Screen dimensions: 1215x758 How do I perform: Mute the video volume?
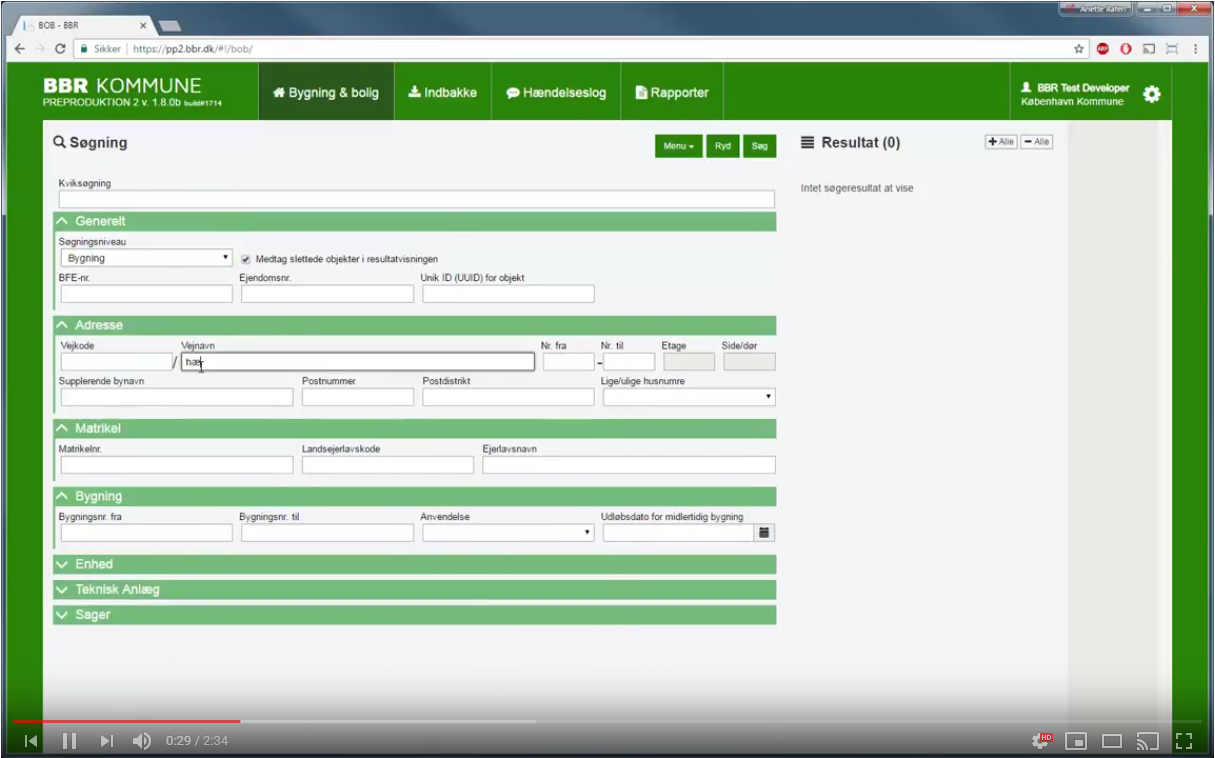point(142,741)
